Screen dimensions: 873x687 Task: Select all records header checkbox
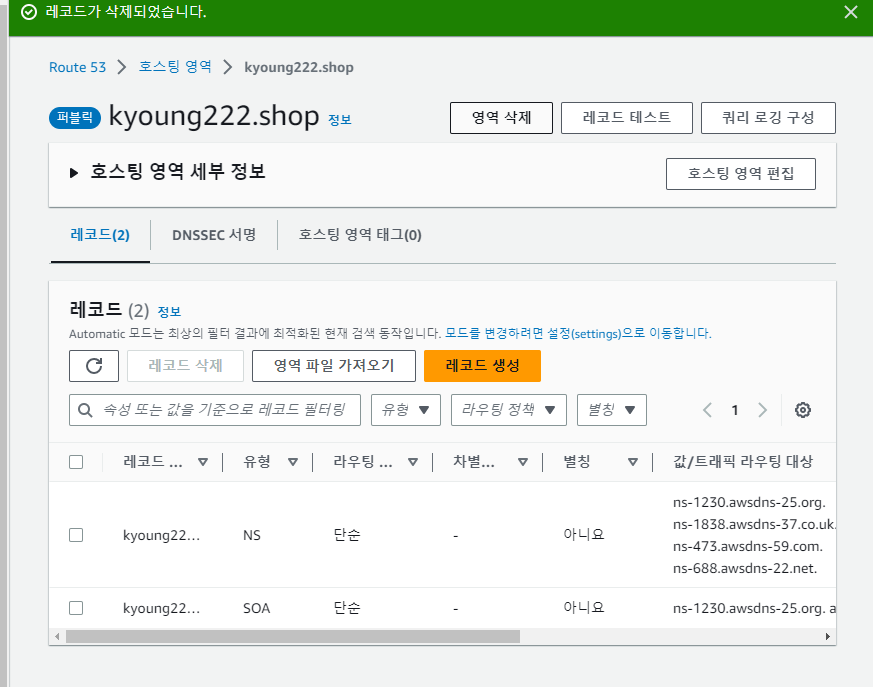(76, 462)
